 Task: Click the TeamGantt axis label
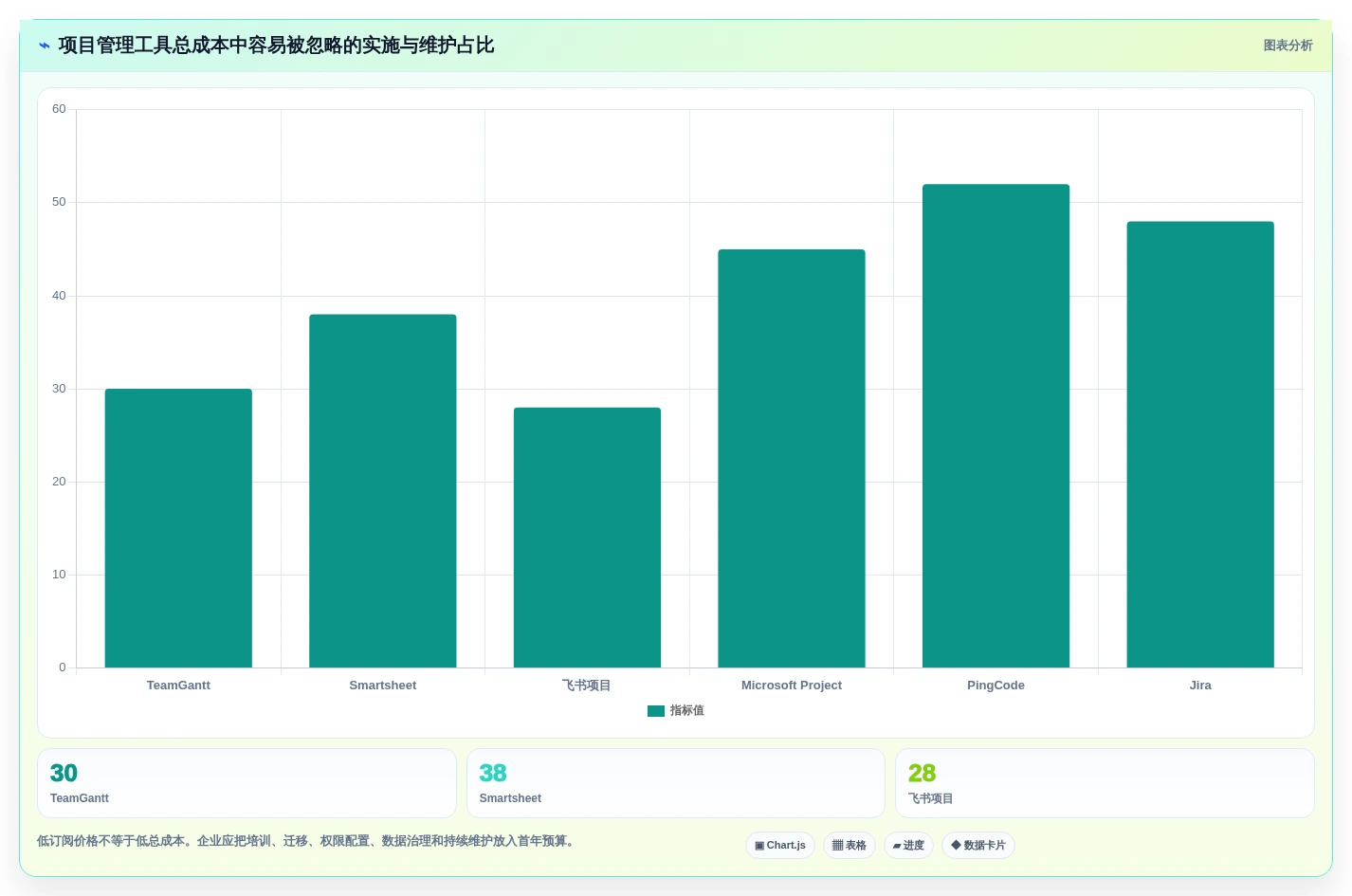coord(178,686)
